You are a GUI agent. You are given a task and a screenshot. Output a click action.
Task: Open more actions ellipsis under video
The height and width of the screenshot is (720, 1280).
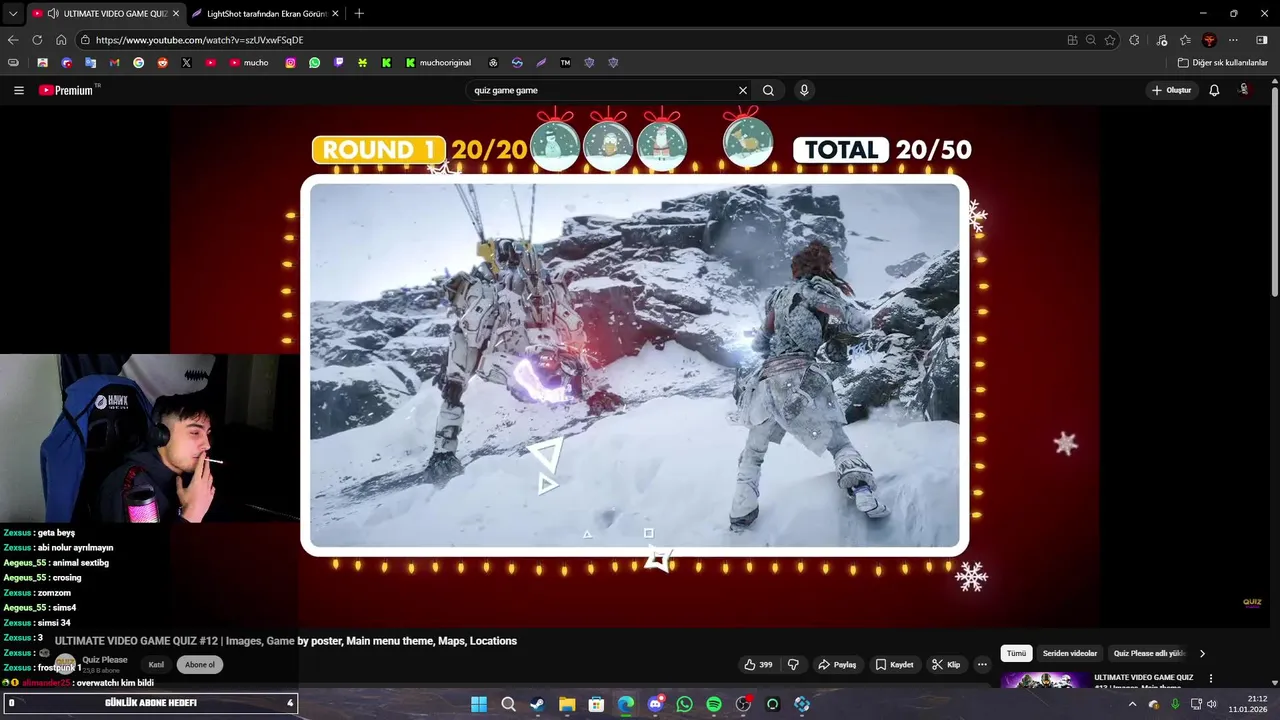982,664
